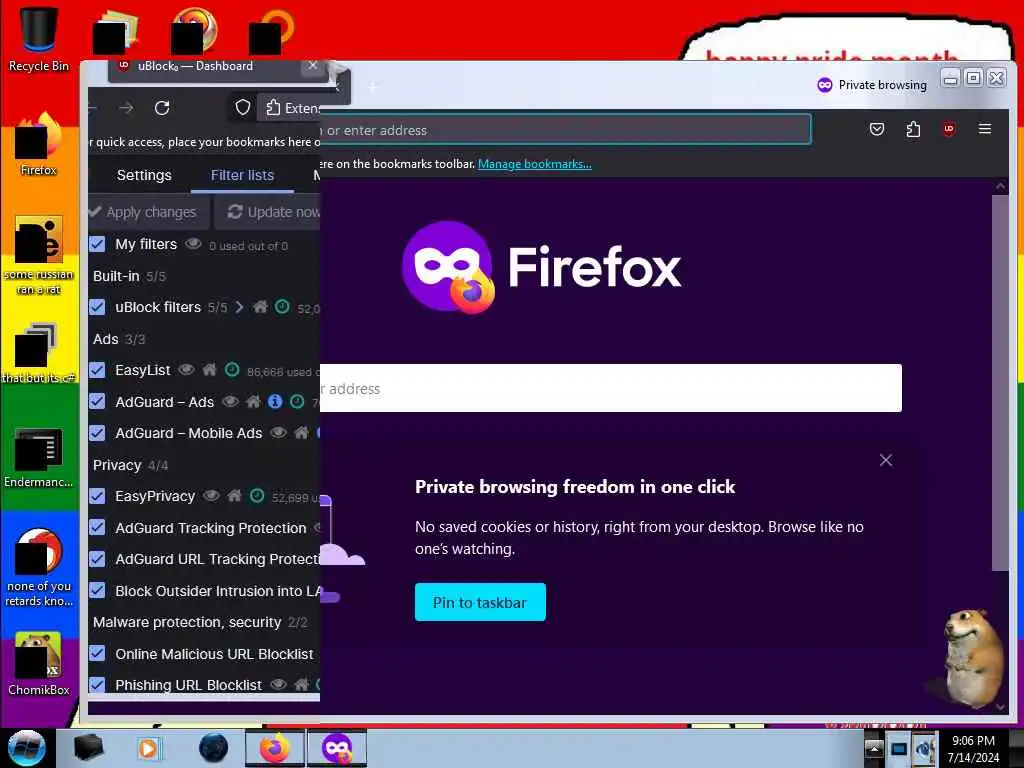This screenshot has width=1024, height=768.
Task: Collapse the Privacy filter group header
Action: coord(131,465)
